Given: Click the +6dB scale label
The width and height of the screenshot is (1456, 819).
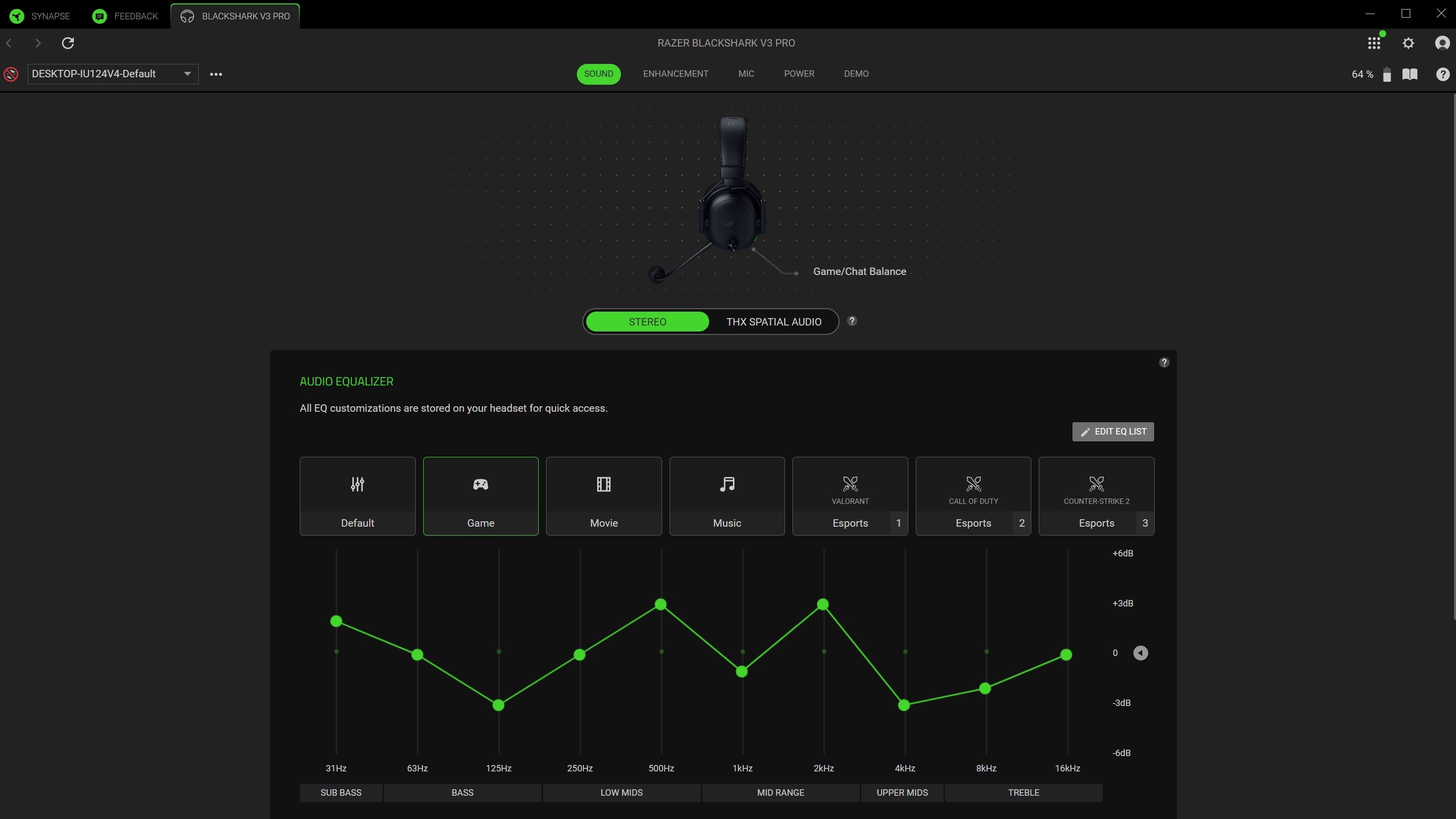Looking at the screenshot, I should [x=1122, y=553].
